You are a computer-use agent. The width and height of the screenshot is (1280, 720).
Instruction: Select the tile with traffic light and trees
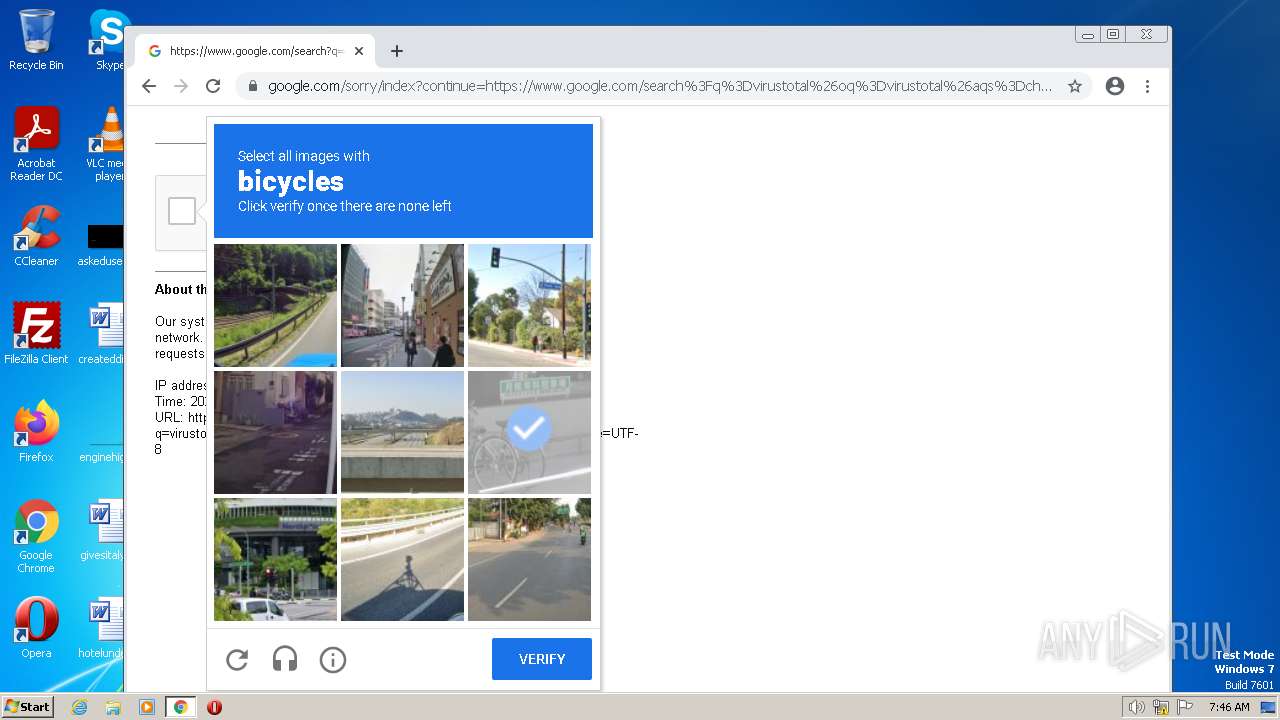click(x=529, y=305)
